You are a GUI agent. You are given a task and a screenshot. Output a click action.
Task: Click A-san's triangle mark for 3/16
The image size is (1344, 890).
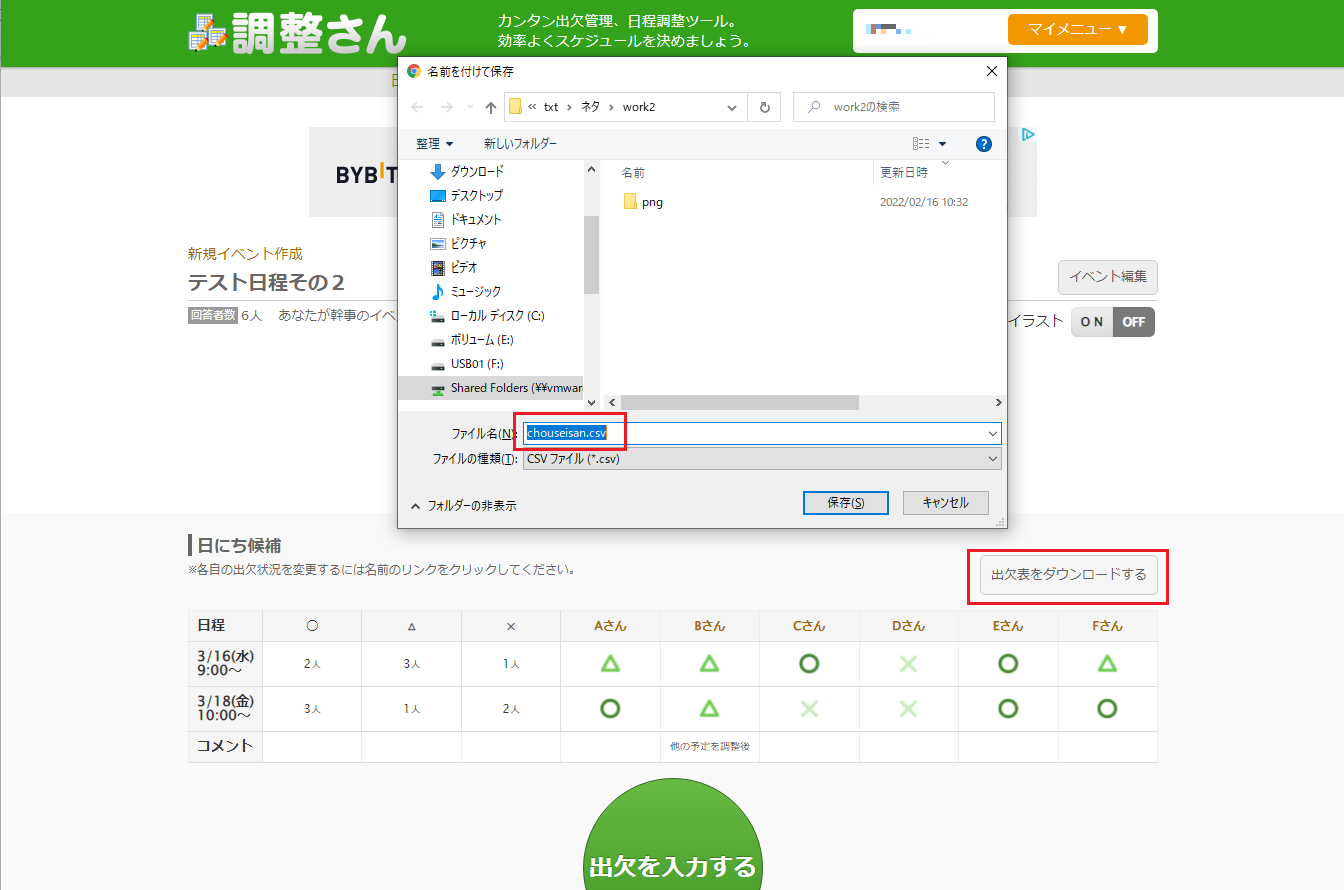pyautogui.click(x=610, y=663)
